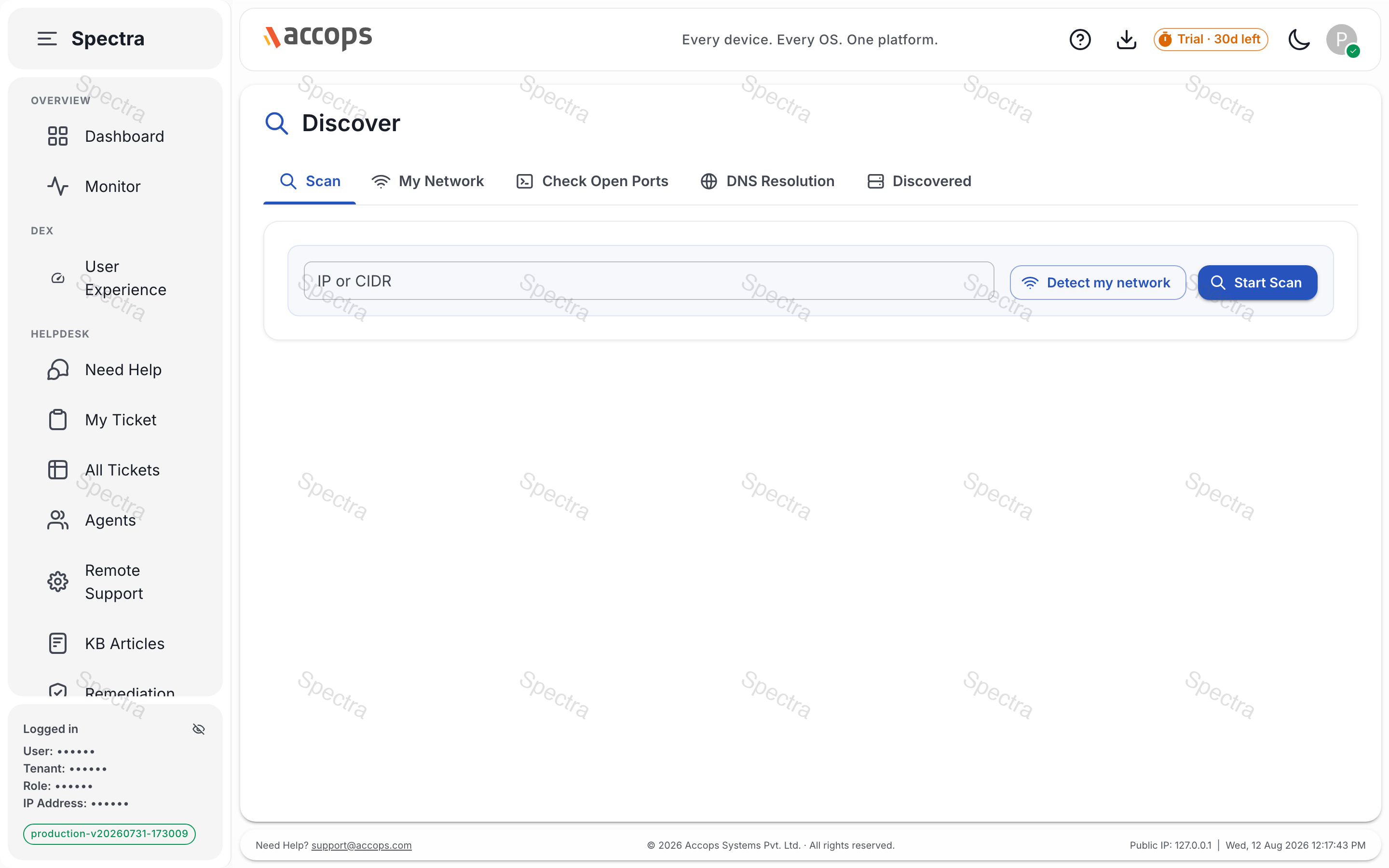Screen dimensions: 1389x868
Task: Click the globe icon on DNS Resolution
Action: pos(709,181)
